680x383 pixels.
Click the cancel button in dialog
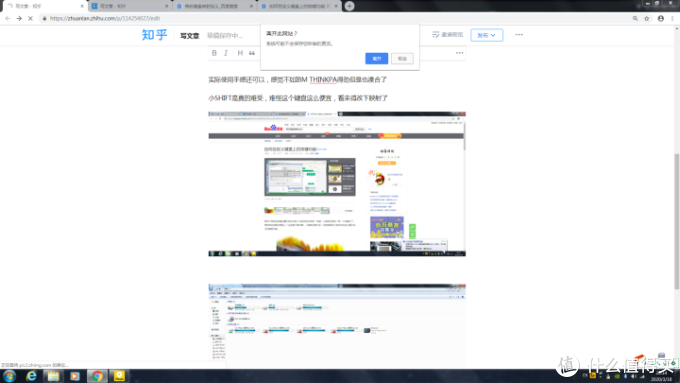402,59
